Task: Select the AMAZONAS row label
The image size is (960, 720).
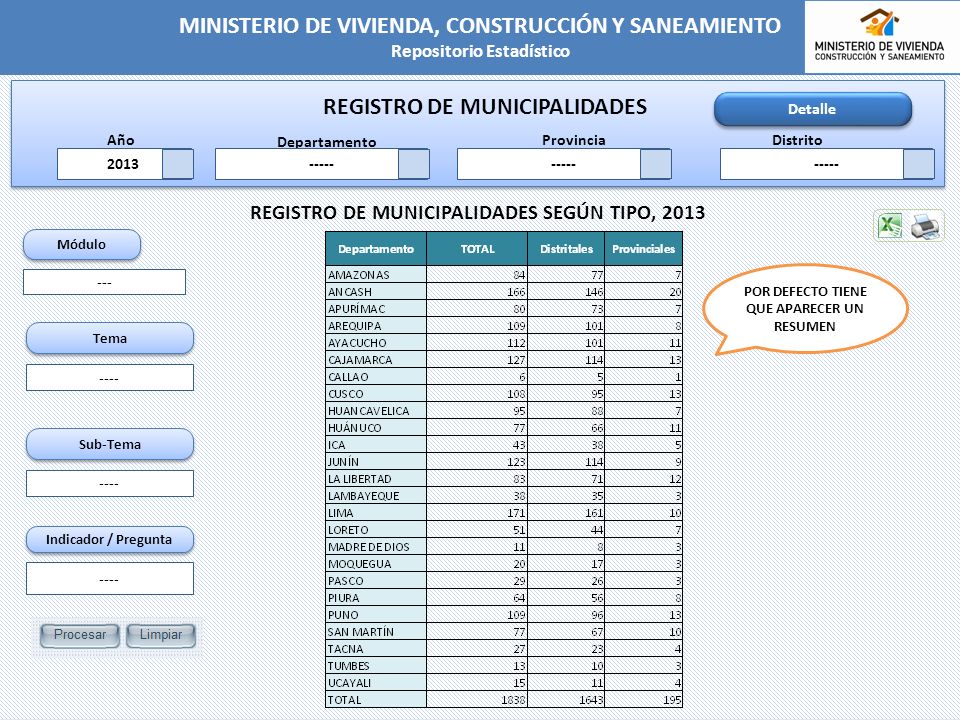Action: pyautogui.click(x=359, y=275)
